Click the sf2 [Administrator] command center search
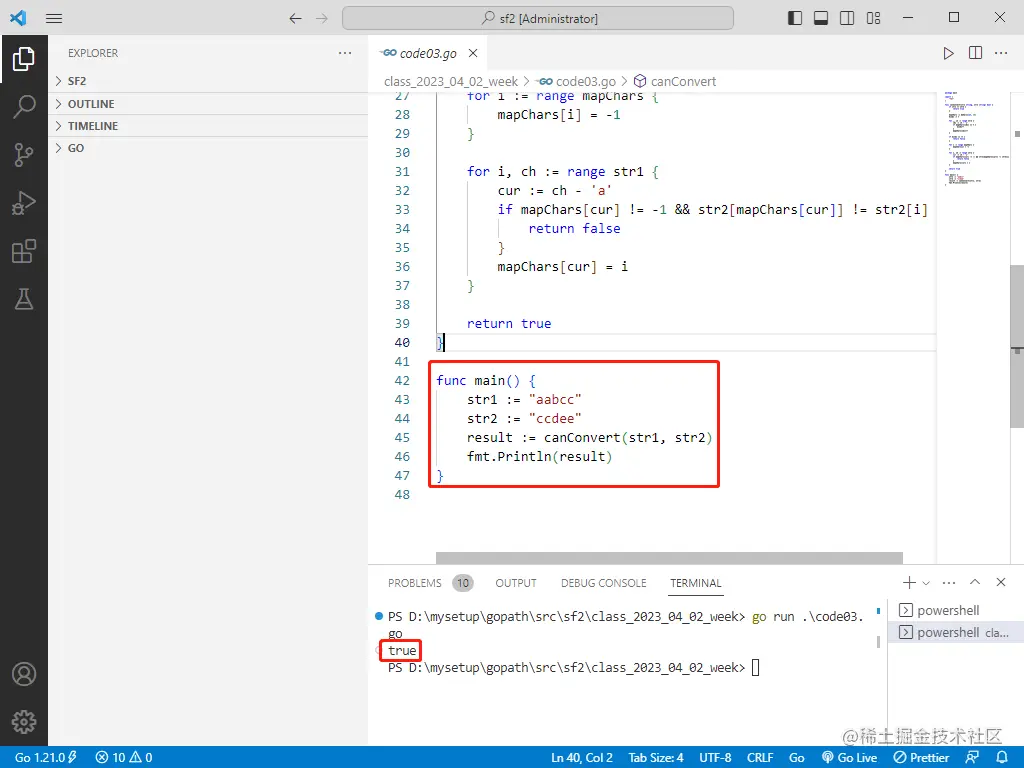 tap(537, 18)
